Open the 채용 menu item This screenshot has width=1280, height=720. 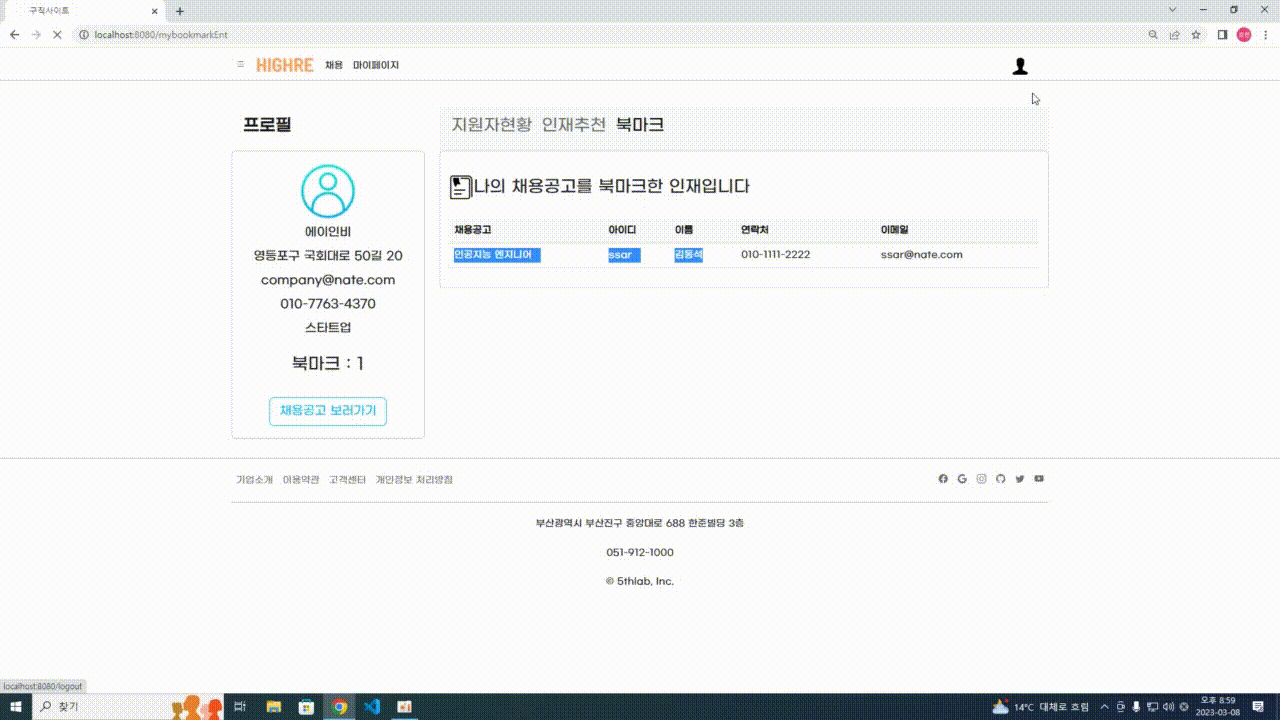[x=334, y=65]
